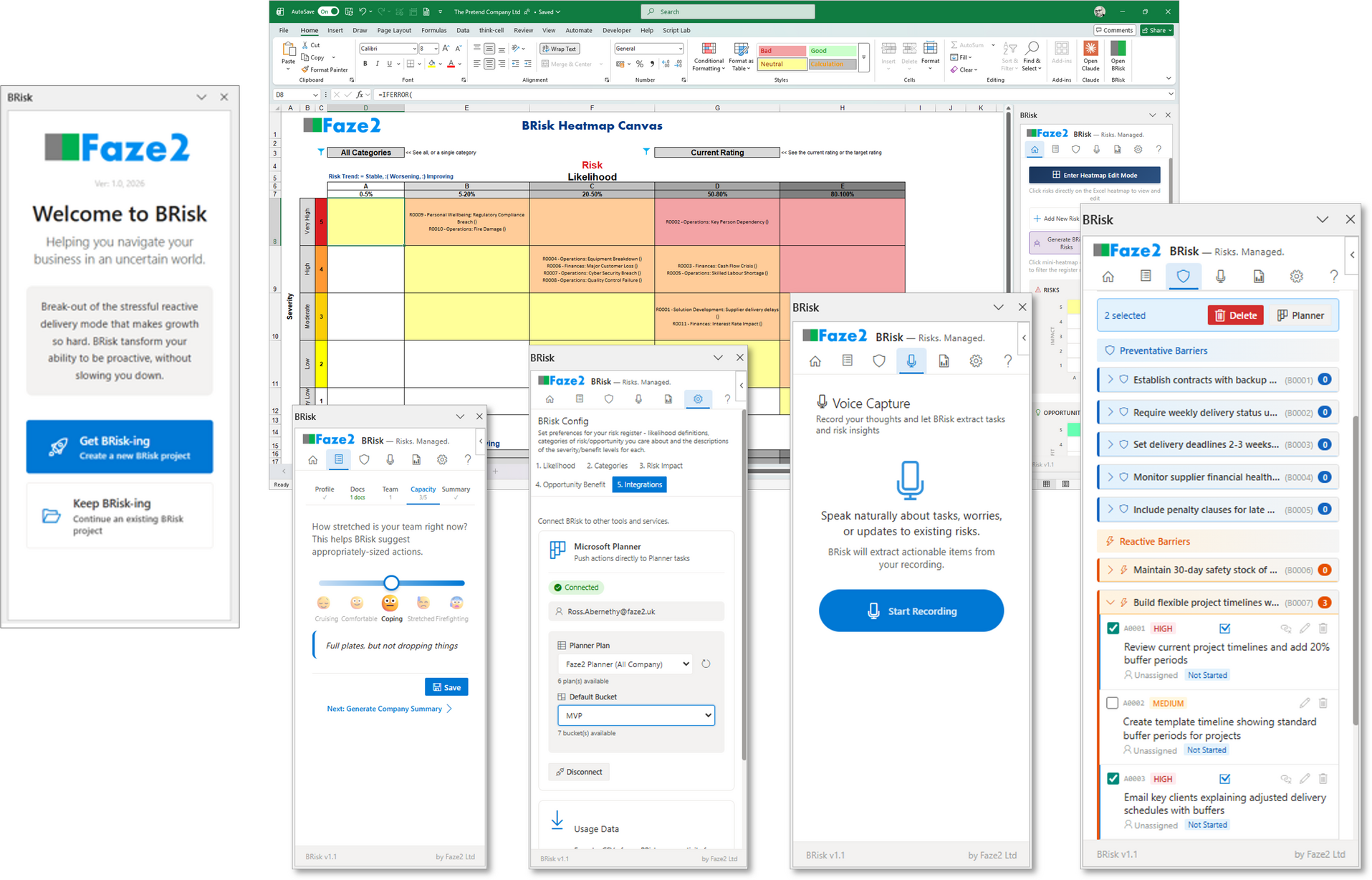Open the Faze2 Planner plan dropdown
Viewport: 1372px width, 880px height.
625,664
